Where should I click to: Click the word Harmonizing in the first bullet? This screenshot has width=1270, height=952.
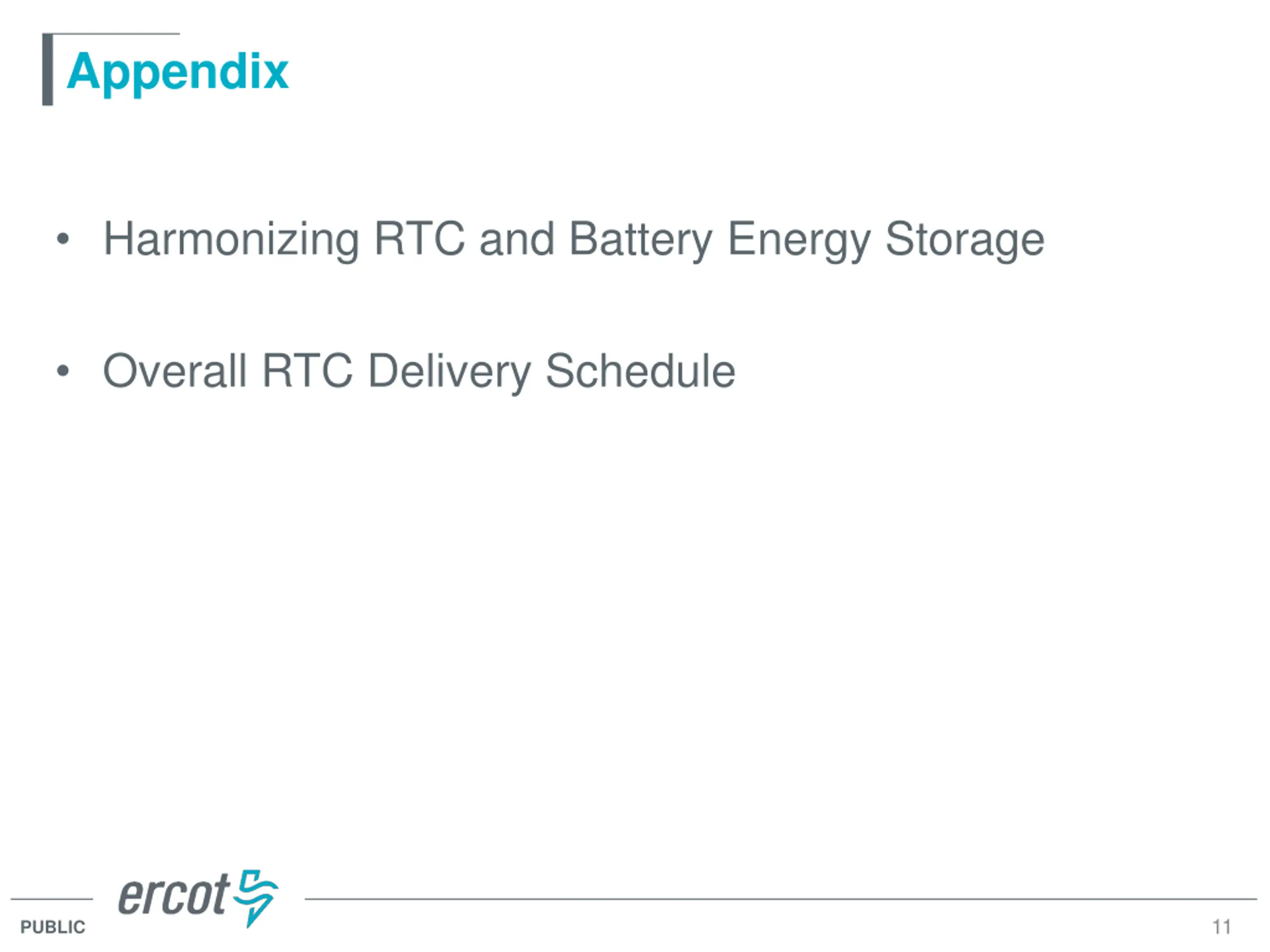pyautogui.click(x=231, y=240)
